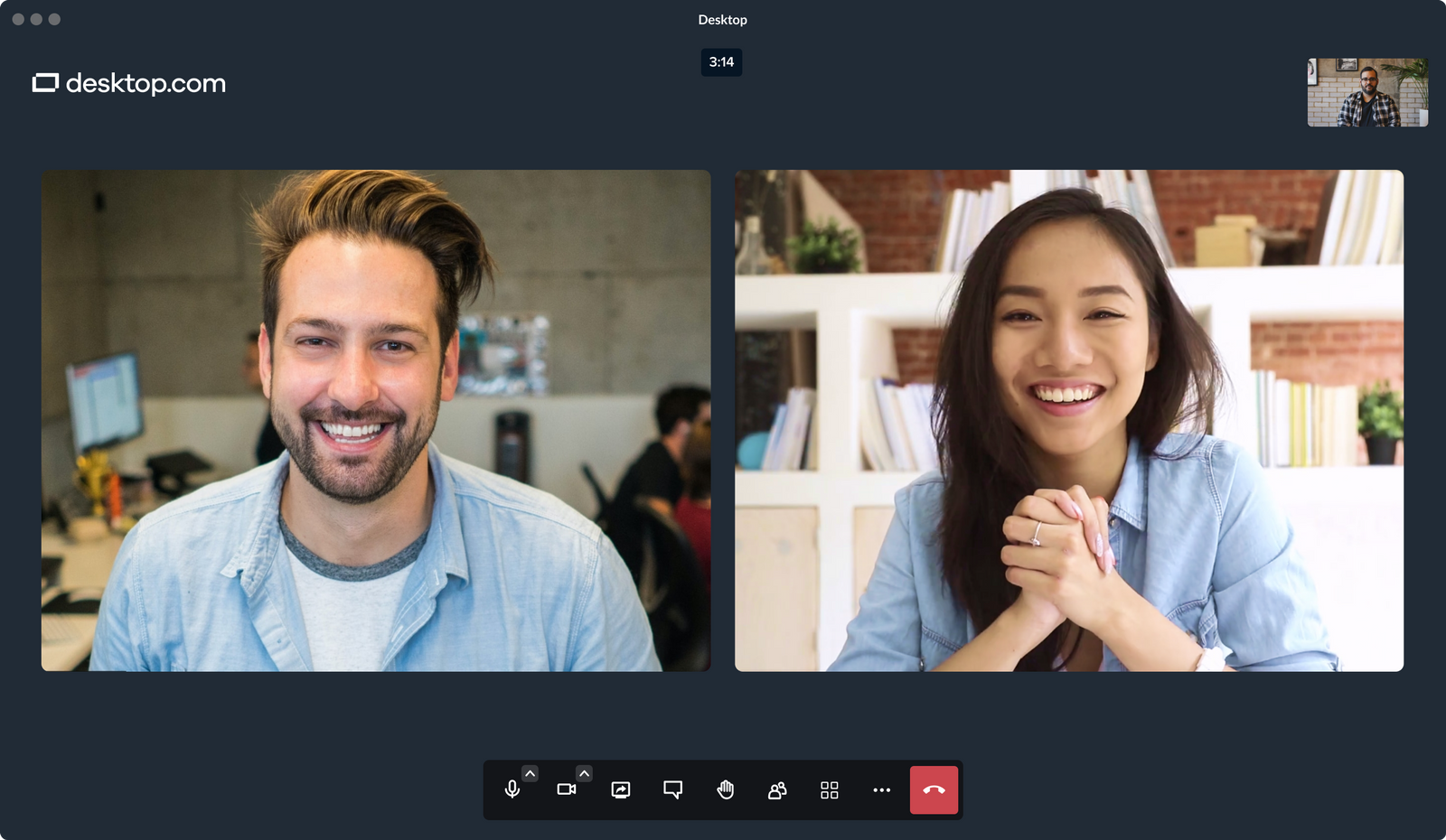Toggle the raise hand state
This screenshot has height=840, width=1446.
[x=725, y=789]
